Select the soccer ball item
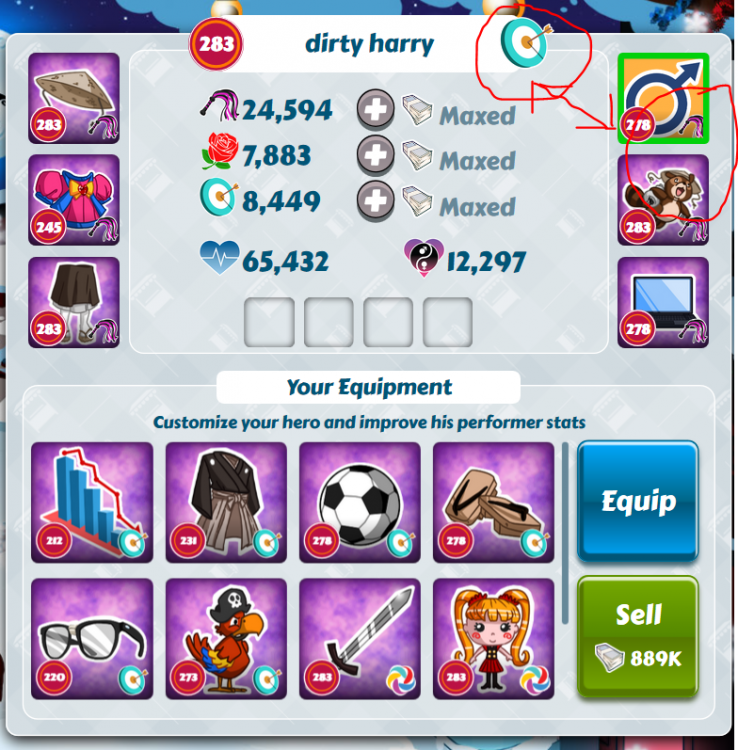This screenshot has width=738, height=750. tap(360, 502)
